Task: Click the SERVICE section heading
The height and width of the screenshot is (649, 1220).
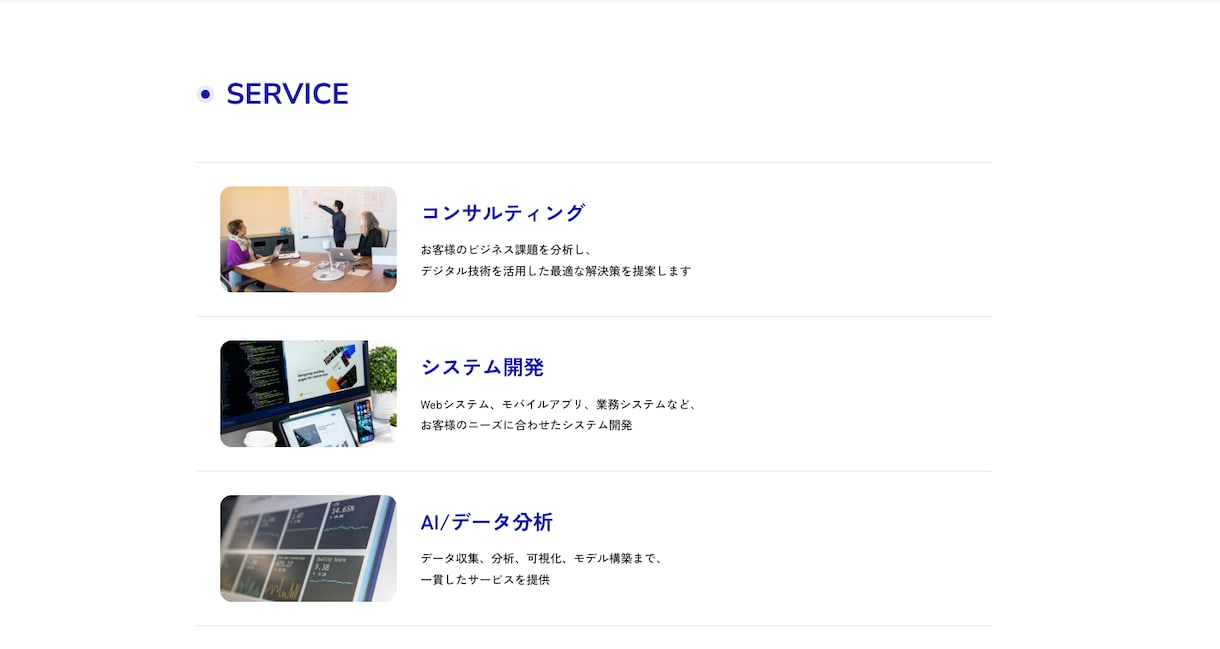Action: click(x=287, y=94)
